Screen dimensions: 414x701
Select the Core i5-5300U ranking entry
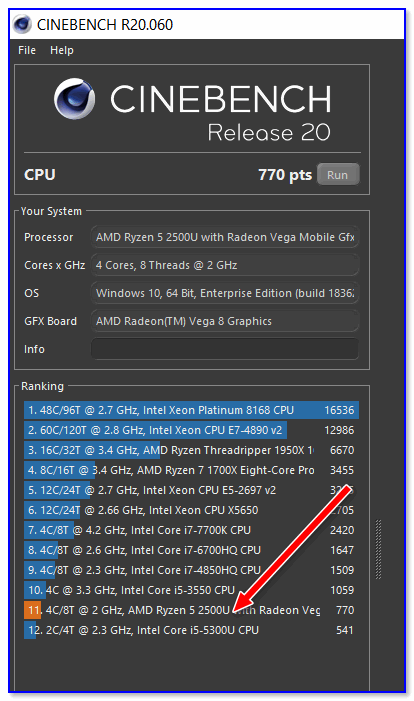click(x=191, y=630)
